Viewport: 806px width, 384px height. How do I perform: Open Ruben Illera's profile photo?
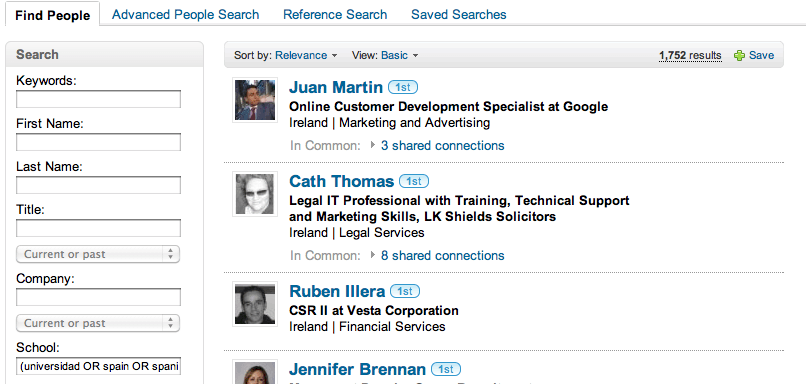(x=255, y=304)
